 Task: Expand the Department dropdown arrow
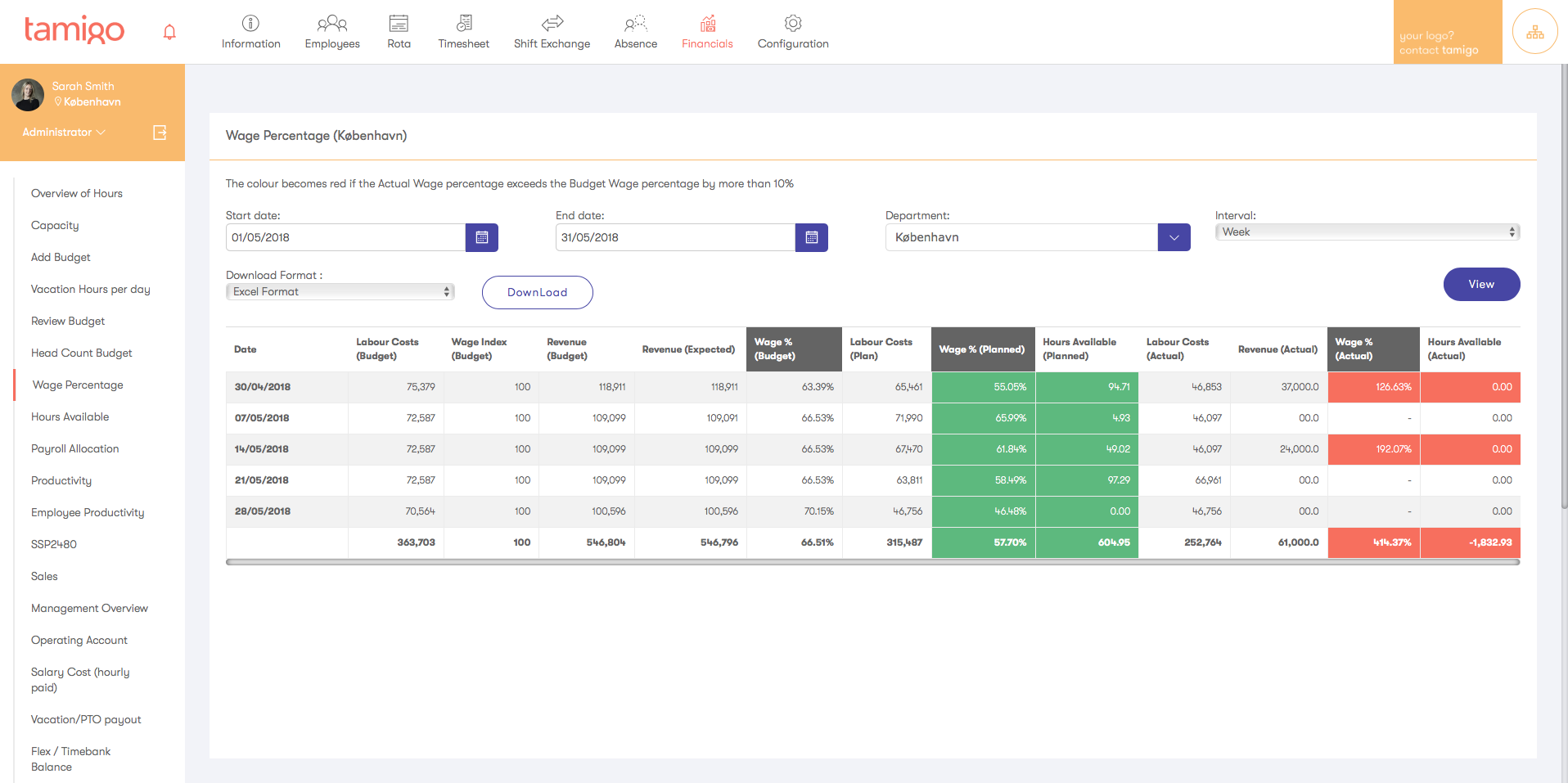[1174, 237]
